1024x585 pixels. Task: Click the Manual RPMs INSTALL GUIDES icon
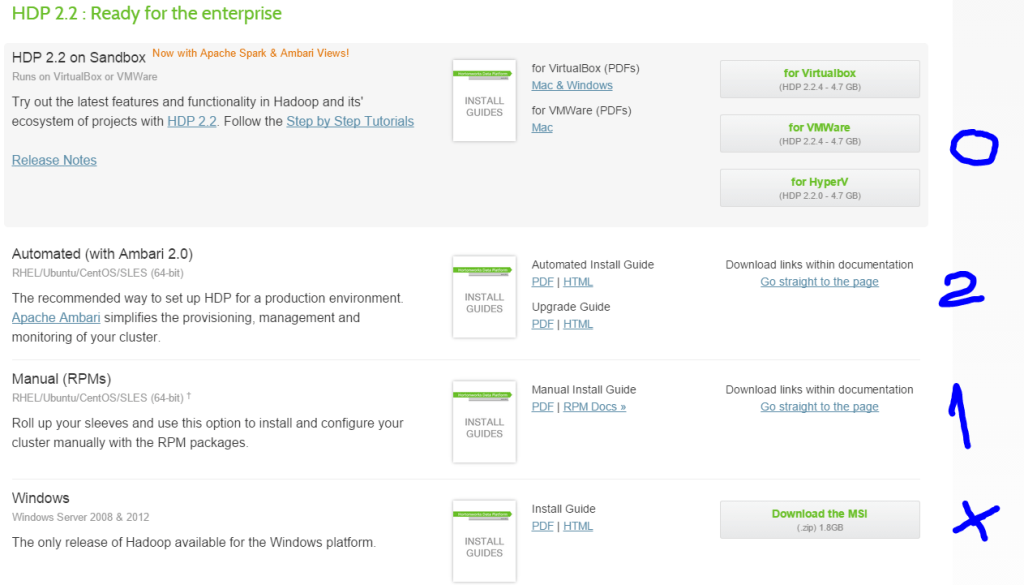[483, 421]
